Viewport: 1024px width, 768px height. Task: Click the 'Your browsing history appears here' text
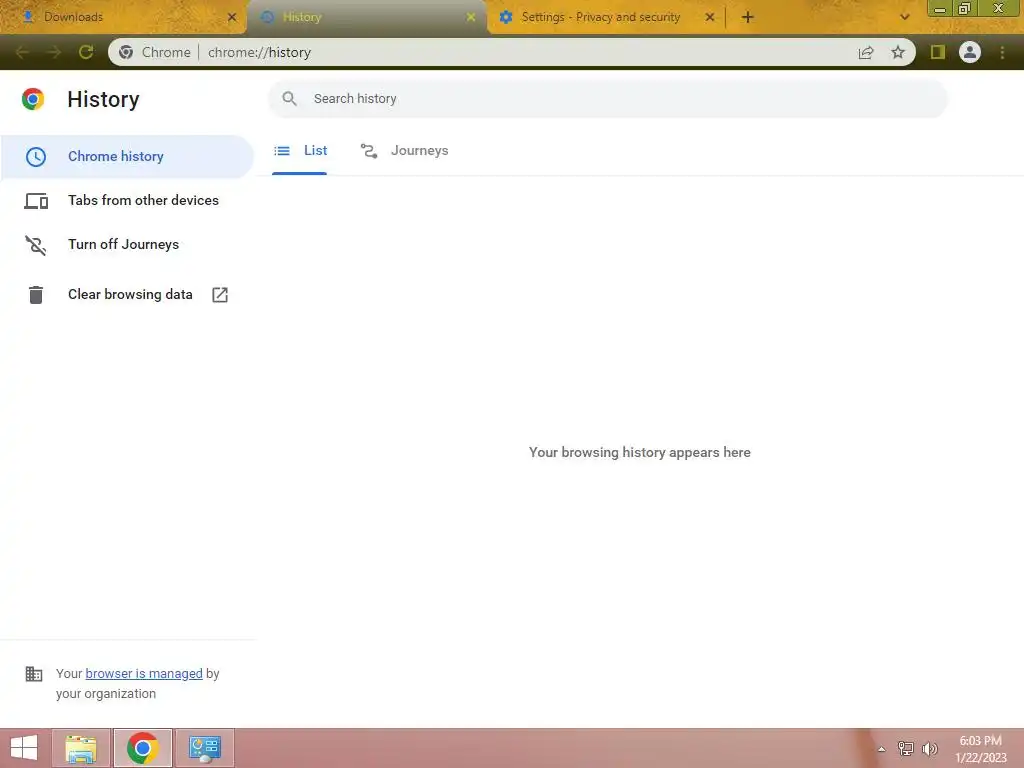click(x=639, y=452)
